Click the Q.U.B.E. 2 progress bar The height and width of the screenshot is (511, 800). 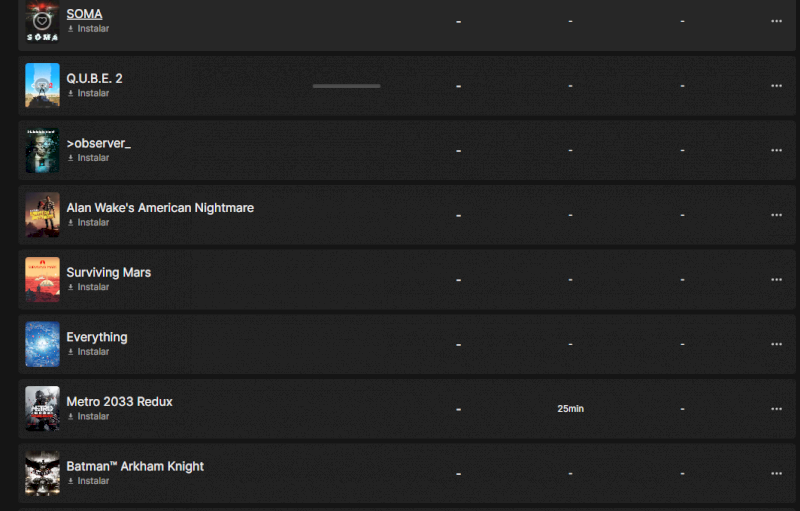pos(346,86)
